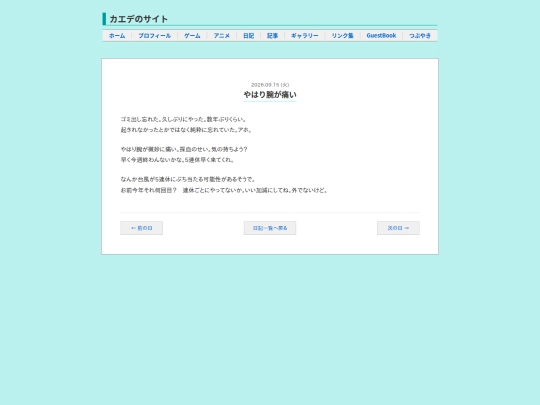The image size is (540, 405).
Task: Click the line starting やはり腕が微妙に痛い
Action: tap(184, 149)
